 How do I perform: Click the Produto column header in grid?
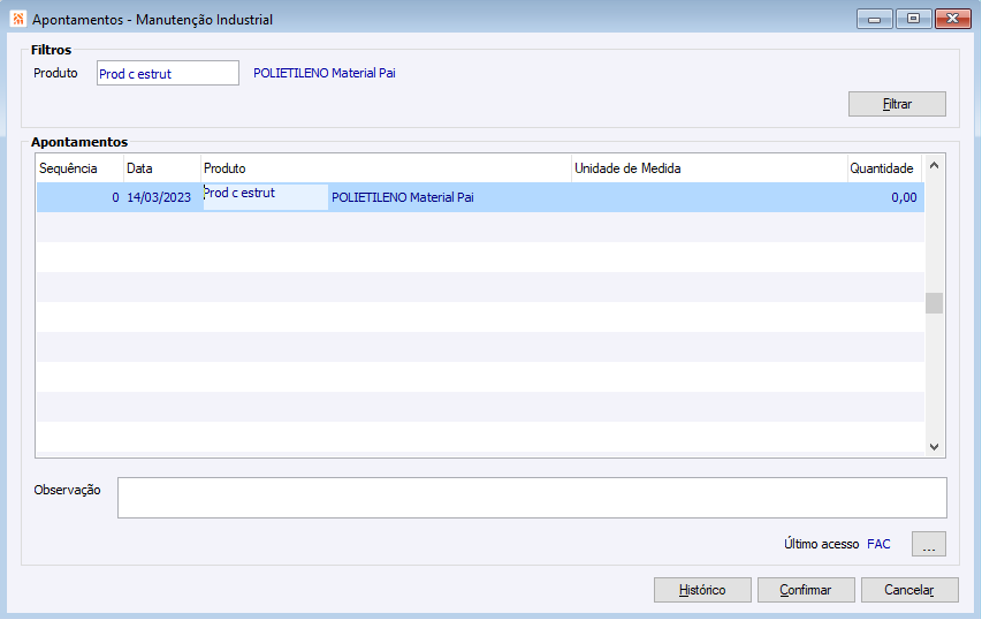386,168
